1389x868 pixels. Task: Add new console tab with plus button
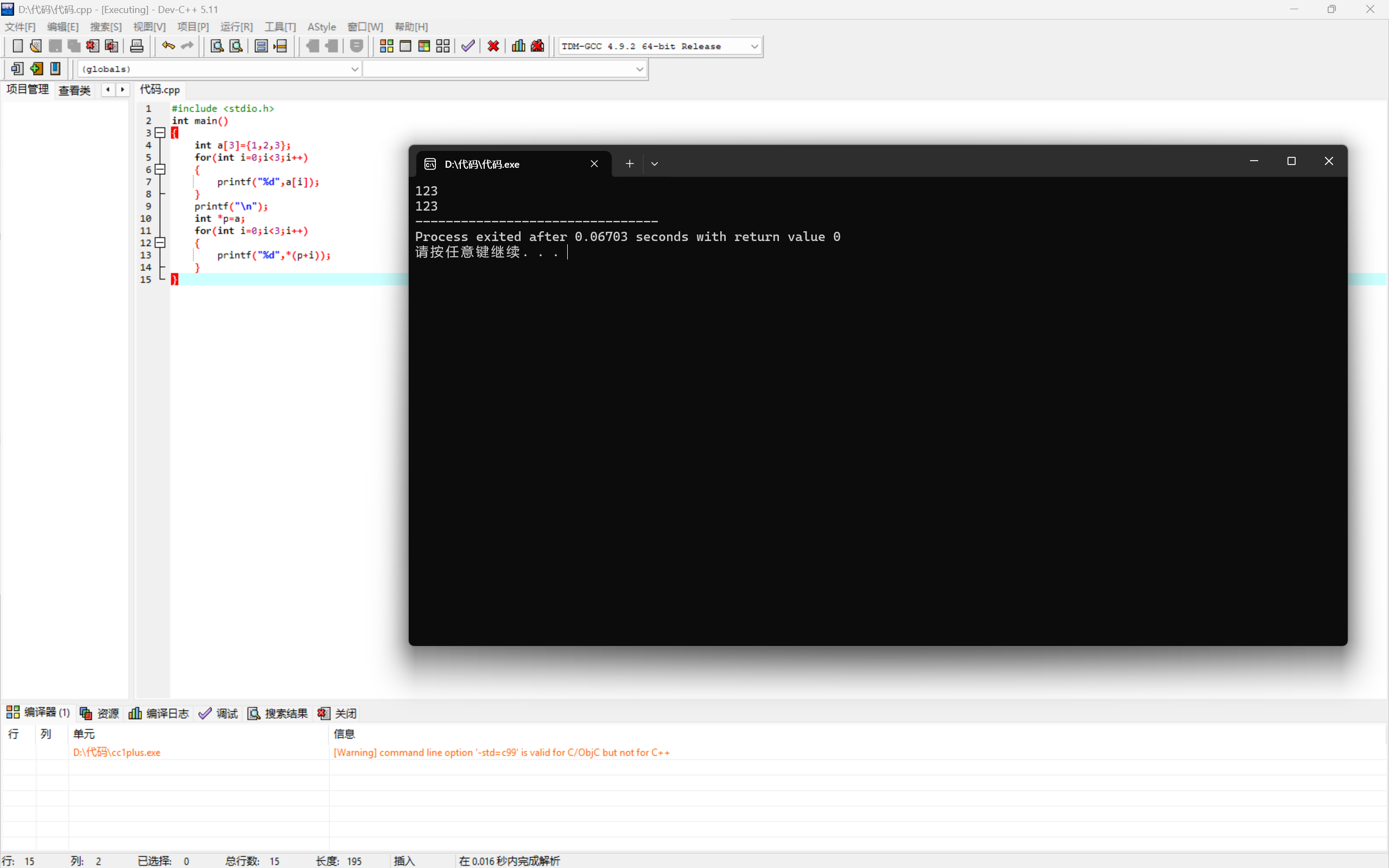630,164
